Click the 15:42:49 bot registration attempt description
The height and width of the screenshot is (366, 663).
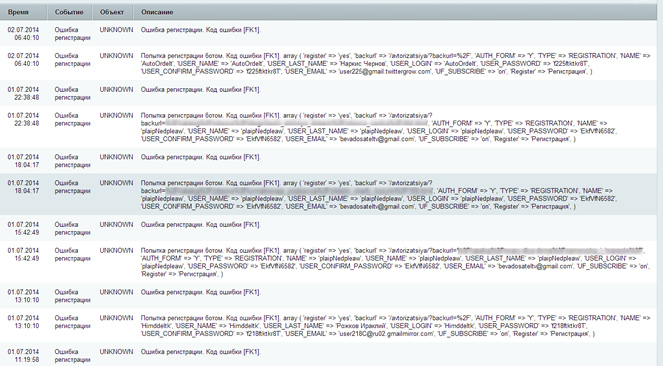pyautogui.click(x=395, y=262)
